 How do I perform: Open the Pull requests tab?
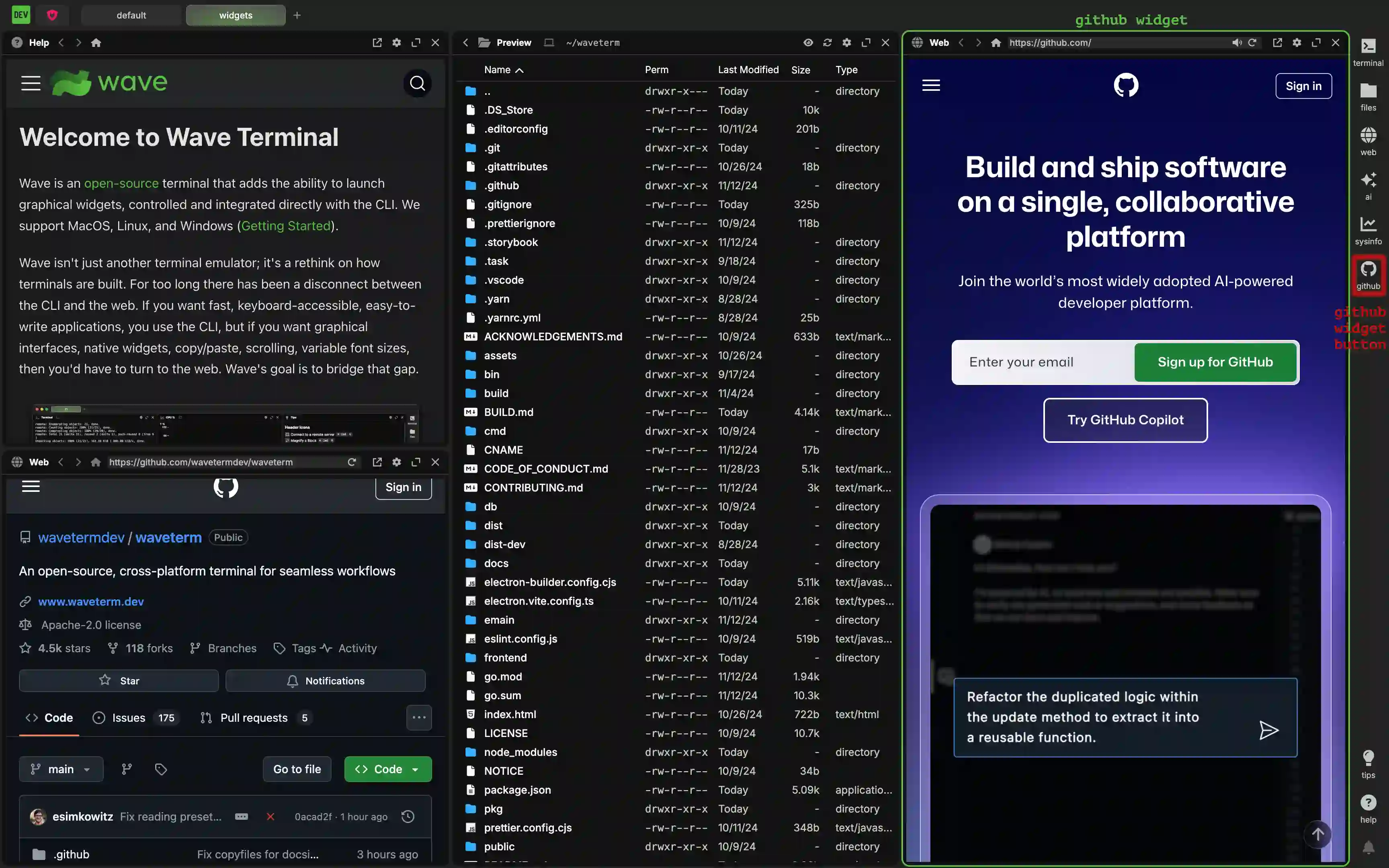pos(256,718)
